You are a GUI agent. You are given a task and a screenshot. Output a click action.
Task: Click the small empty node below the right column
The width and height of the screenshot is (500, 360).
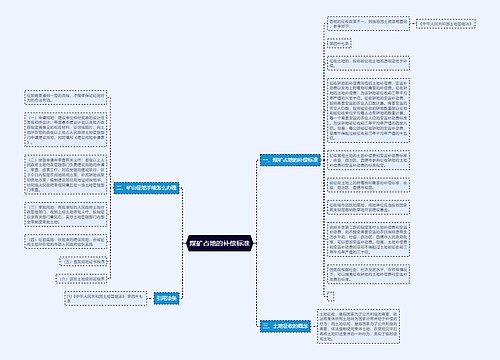(x=331, y=296)
